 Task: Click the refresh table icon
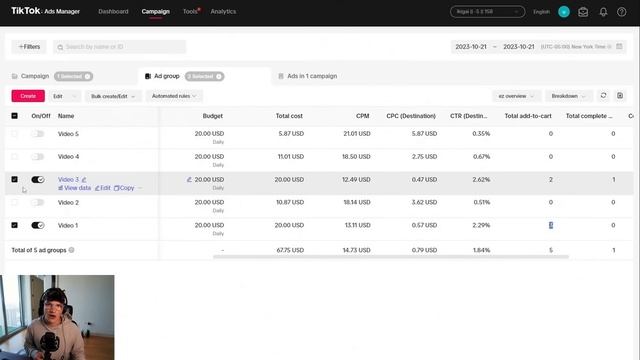point(603,96)
